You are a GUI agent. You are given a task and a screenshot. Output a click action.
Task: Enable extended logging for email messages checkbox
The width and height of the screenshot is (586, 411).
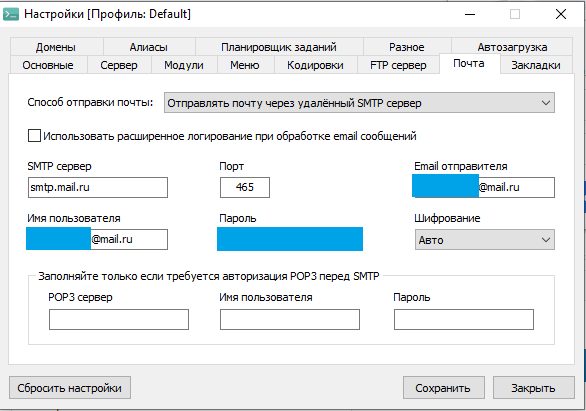pos(34,136)
